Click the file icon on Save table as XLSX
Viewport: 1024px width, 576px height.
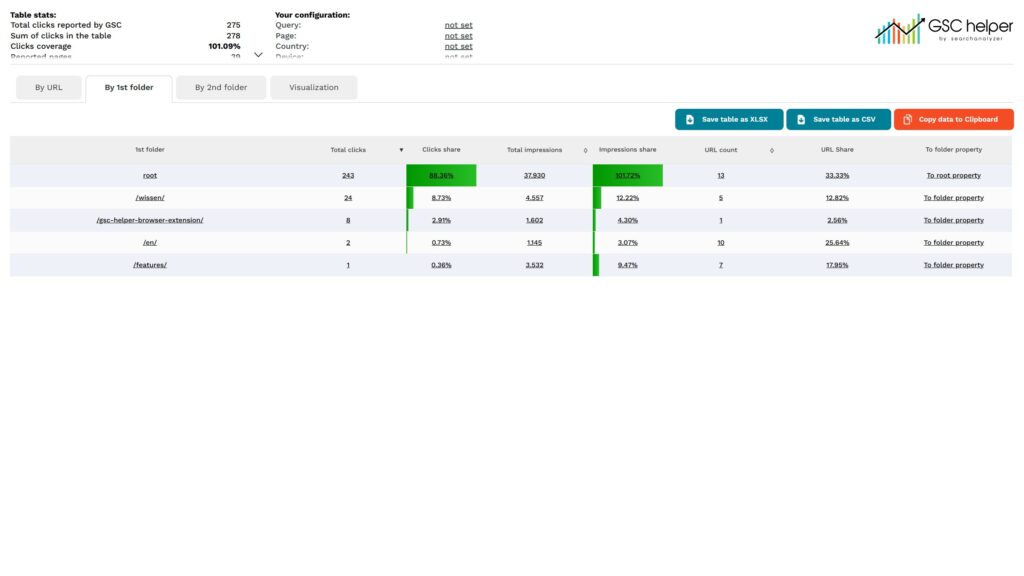pos(690,120)
